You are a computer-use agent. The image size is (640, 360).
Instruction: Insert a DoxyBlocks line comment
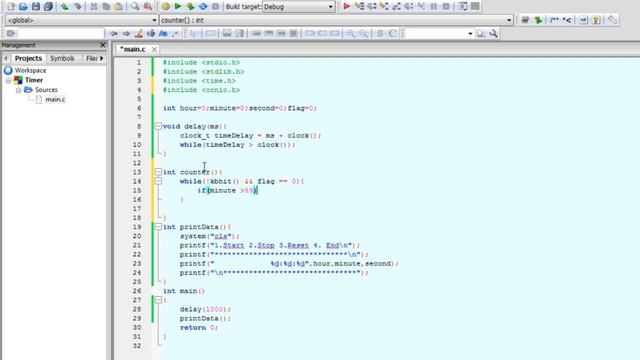(567, 20)
